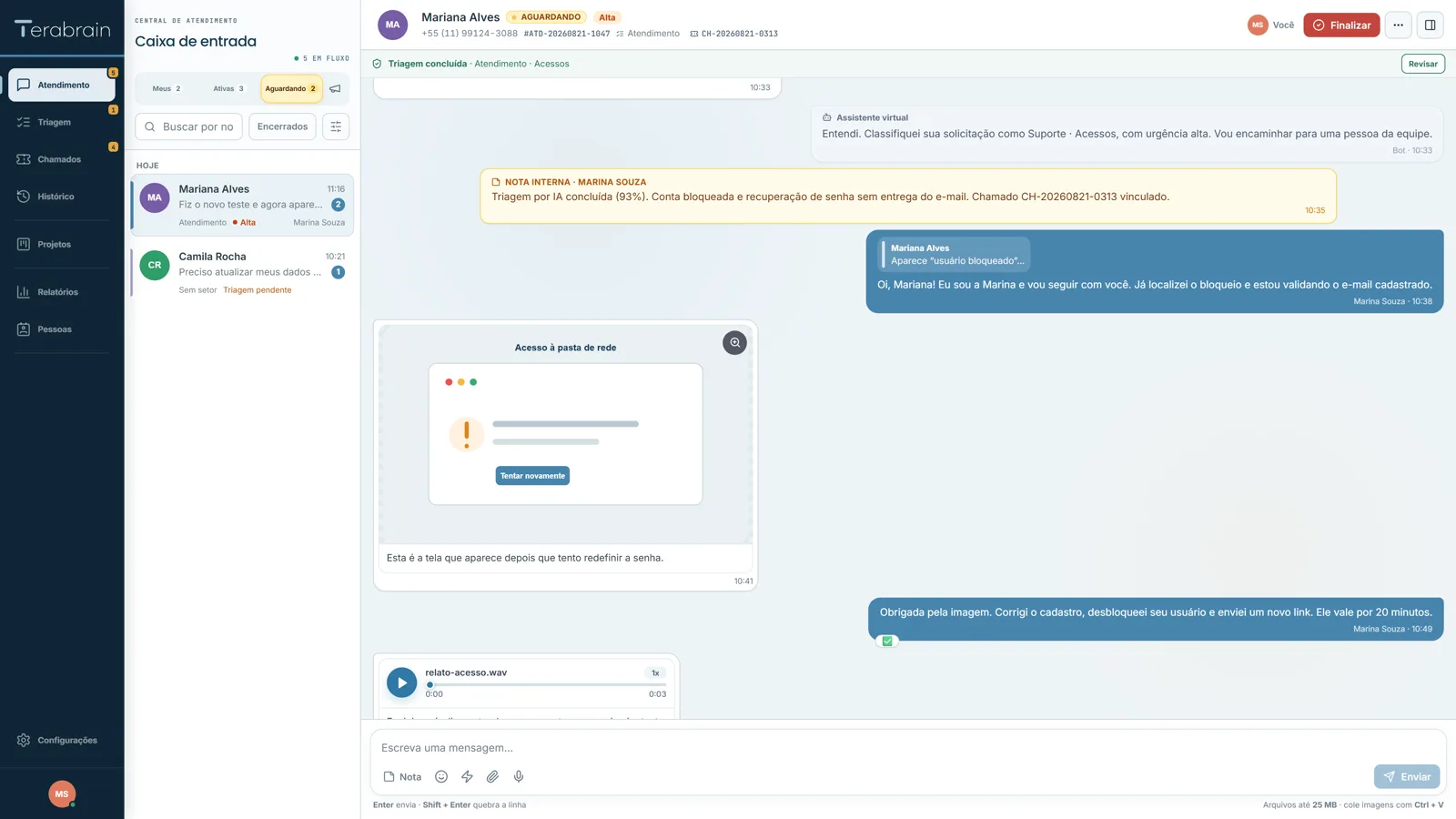The height and width of the screenshot is (819, 1456).
Task: Click the Revisar button
Action: tap(1423, 64)
